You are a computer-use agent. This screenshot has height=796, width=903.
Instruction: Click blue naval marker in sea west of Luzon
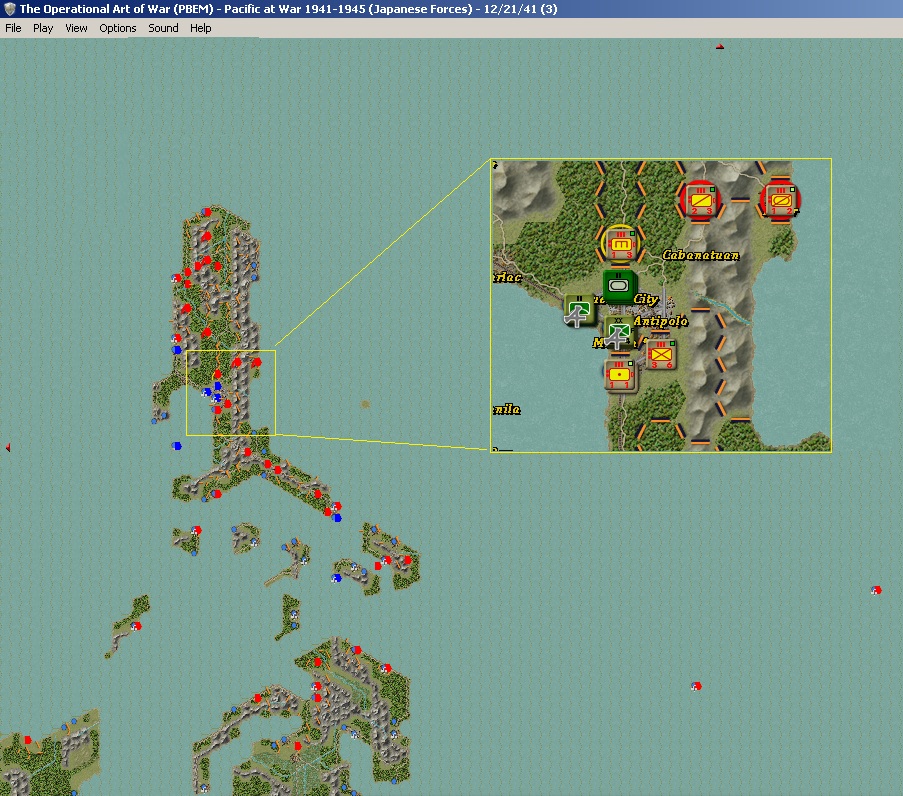[177, 446]
